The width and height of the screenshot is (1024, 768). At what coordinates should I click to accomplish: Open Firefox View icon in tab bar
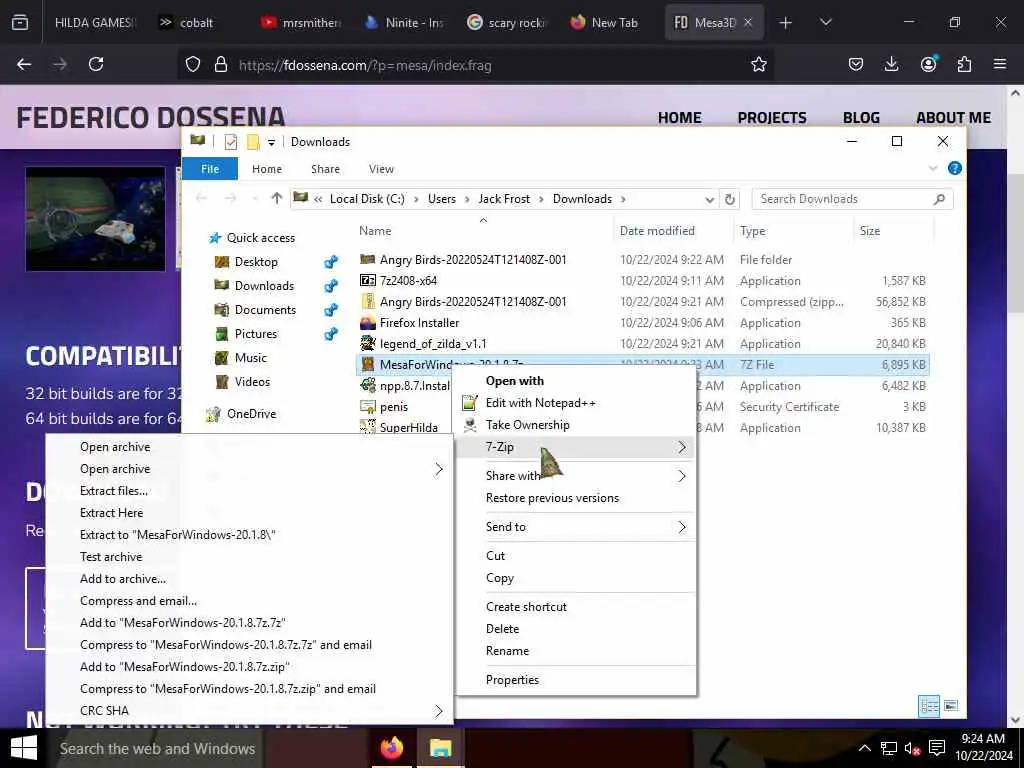pyautogui.click(x=20, y=22)
